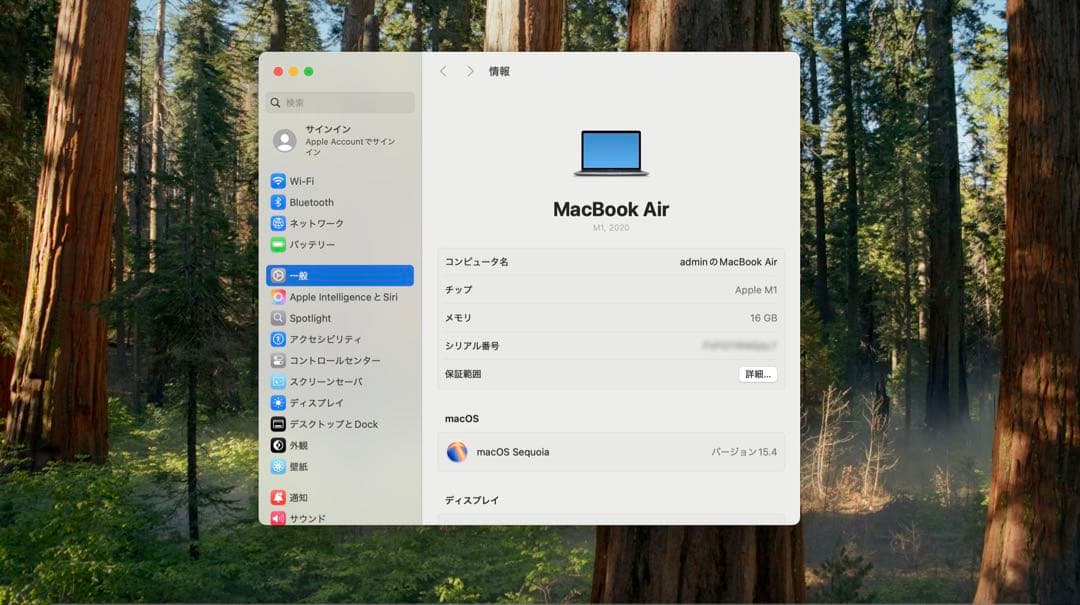Open ネットワーク settings from the sidebar

281,223
